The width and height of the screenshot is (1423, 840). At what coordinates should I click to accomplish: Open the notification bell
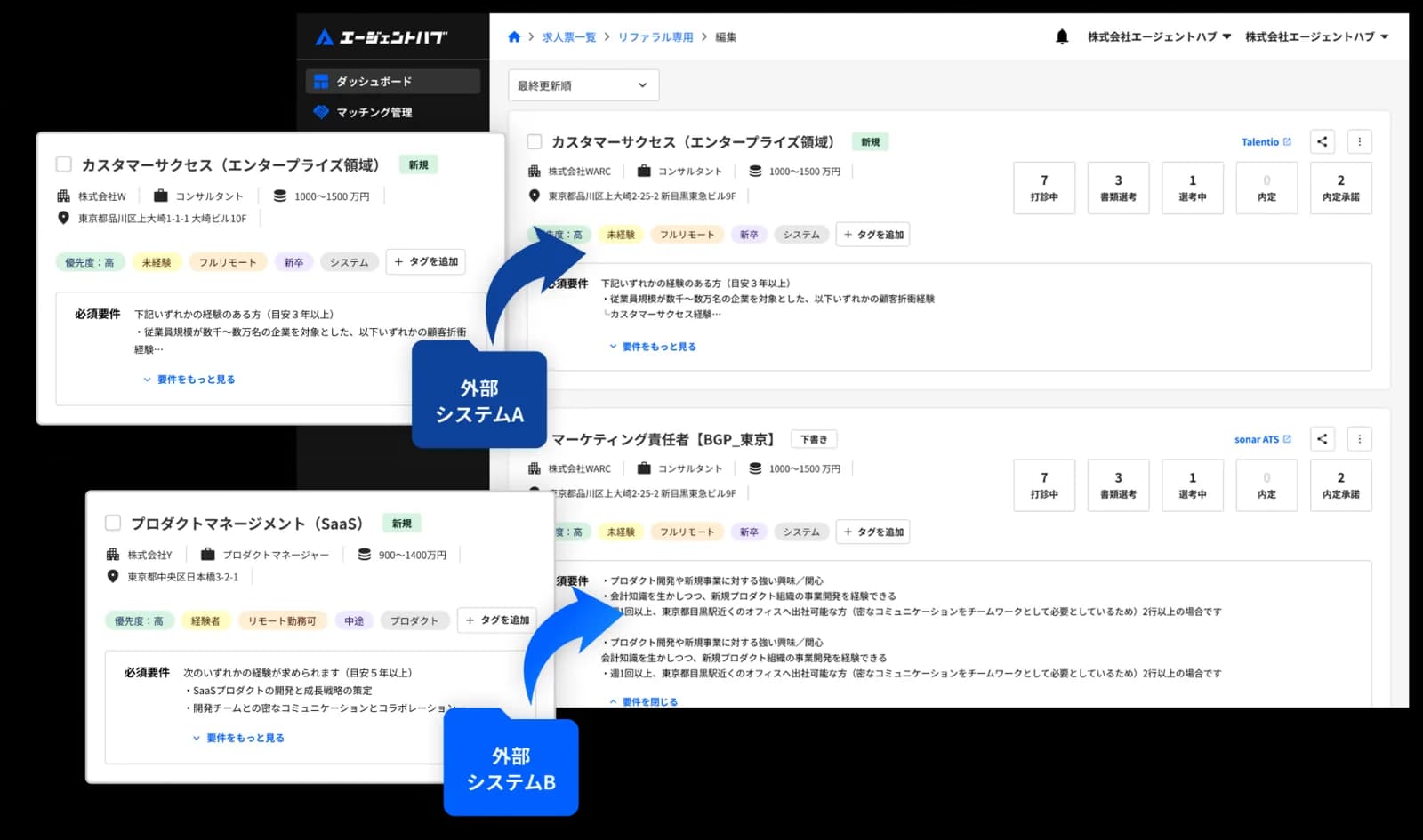pos(1062,36)
